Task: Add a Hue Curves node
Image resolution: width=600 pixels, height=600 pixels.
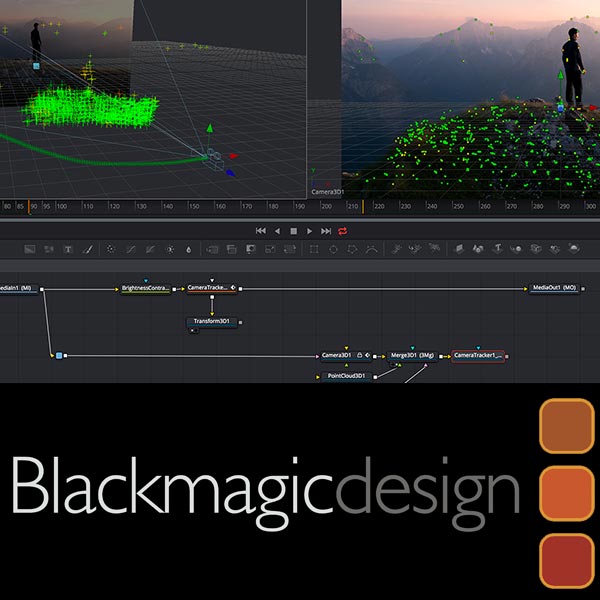Action: tap(150, 249)
